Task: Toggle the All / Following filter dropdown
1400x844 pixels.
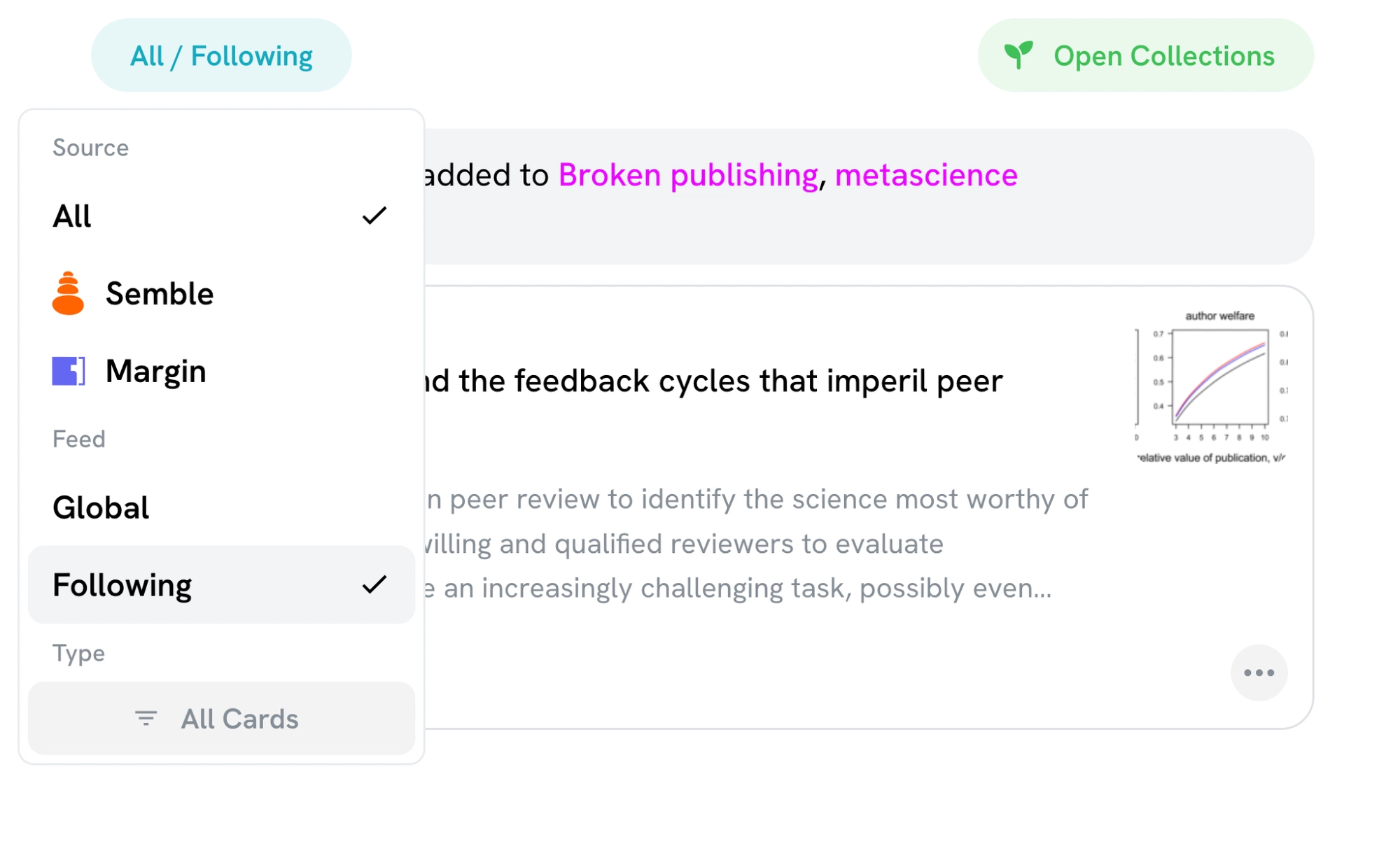Action: (221, 56)
